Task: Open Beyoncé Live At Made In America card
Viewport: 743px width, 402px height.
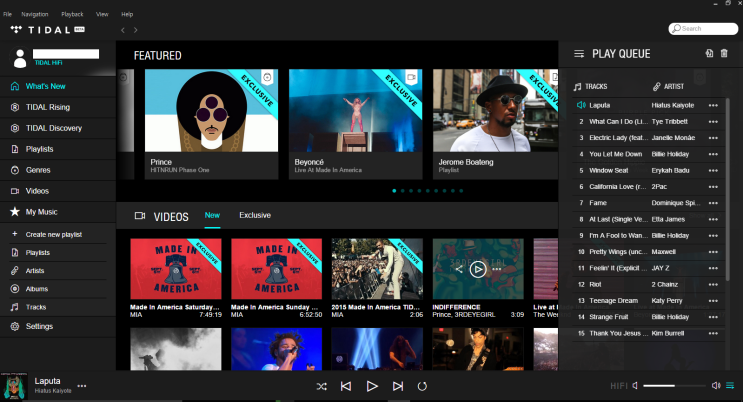Action: pyautogui.click(x=355, y=124)
